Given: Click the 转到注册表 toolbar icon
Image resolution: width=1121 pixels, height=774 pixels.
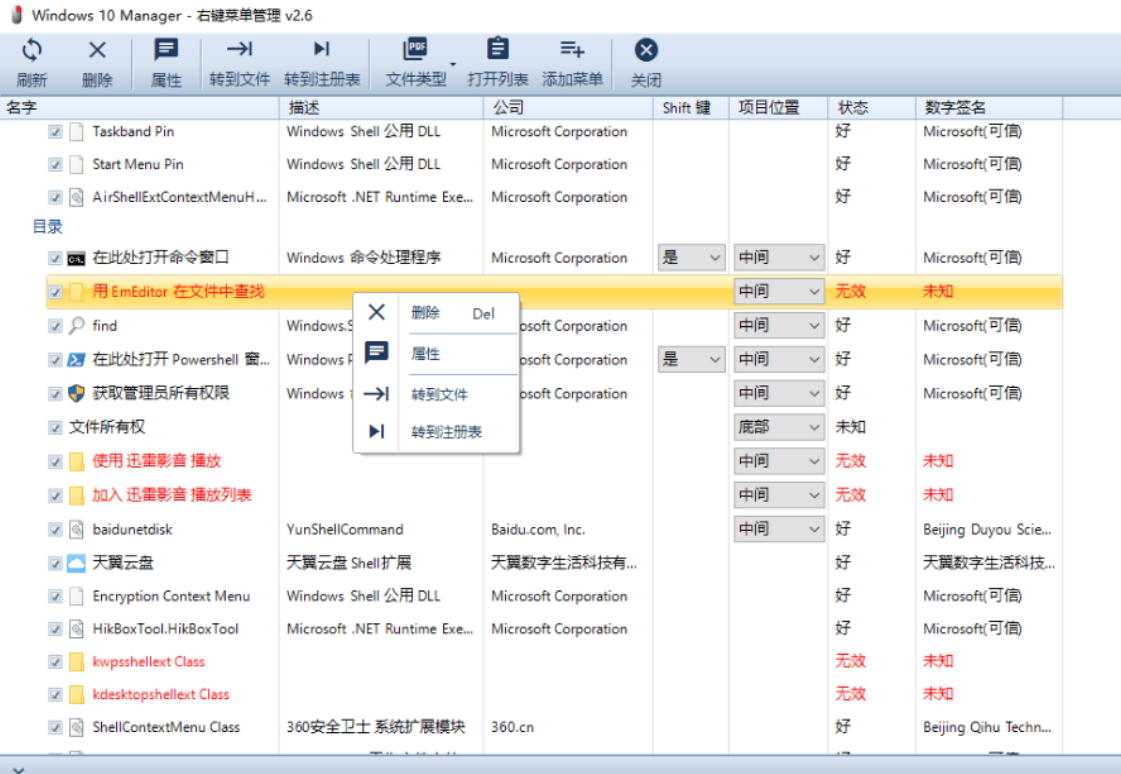Looking at the screenshot, I should tap(321, 51).
